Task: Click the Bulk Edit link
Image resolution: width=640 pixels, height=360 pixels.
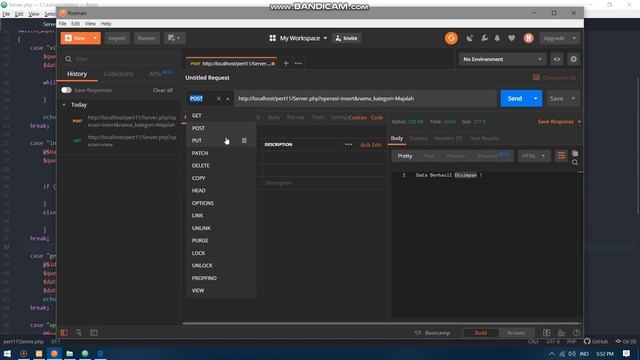Action: click(x=371, y=145)
